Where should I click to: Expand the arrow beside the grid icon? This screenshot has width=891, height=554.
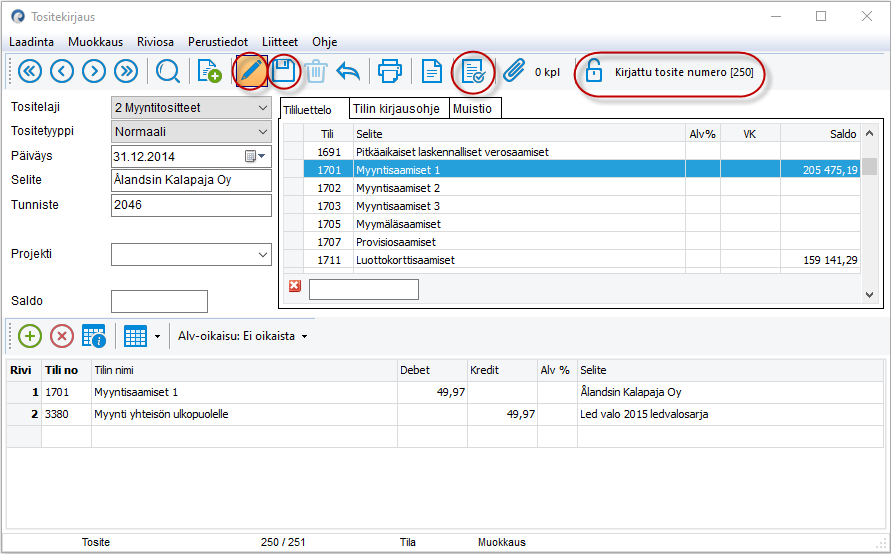tap(157, 336)
